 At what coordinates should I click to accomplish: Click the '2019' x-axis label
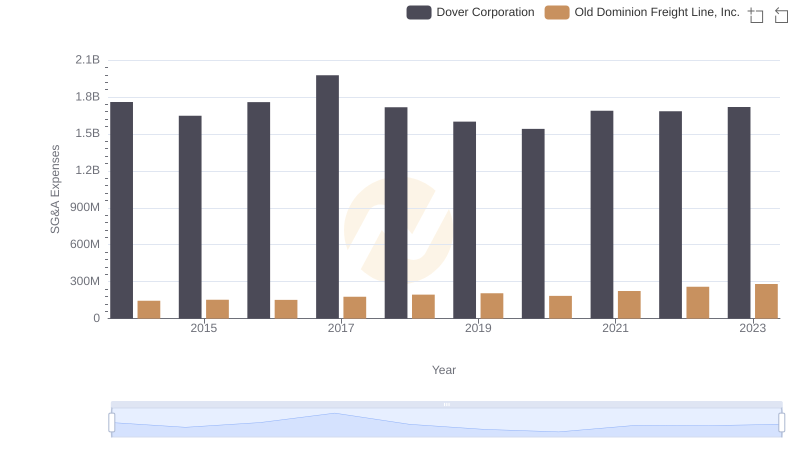click(x=478, y=328)
